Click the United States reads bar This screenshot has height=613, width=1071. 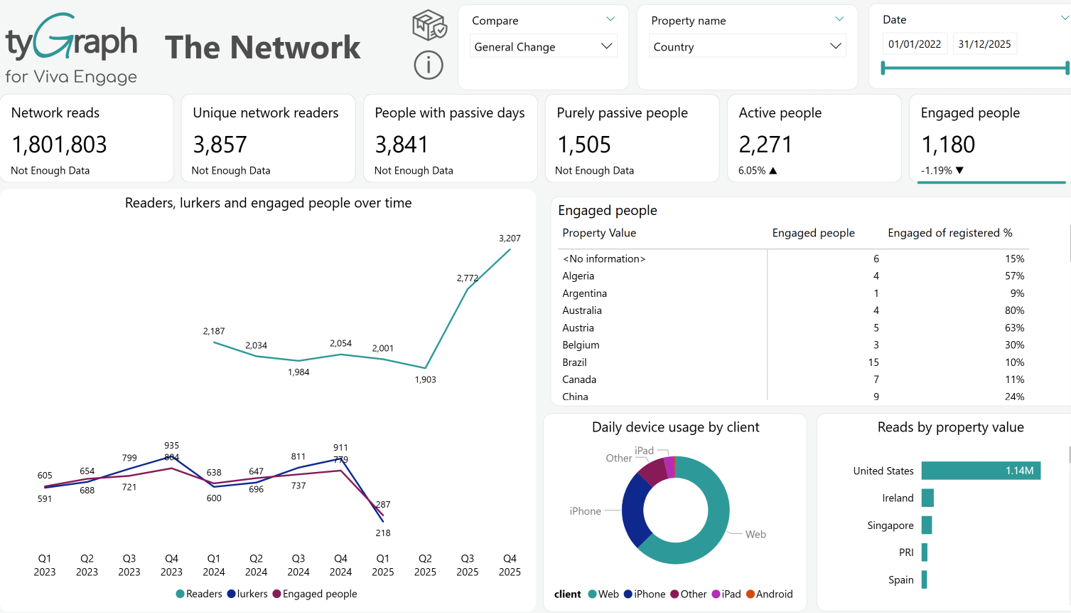pos(981,470)
